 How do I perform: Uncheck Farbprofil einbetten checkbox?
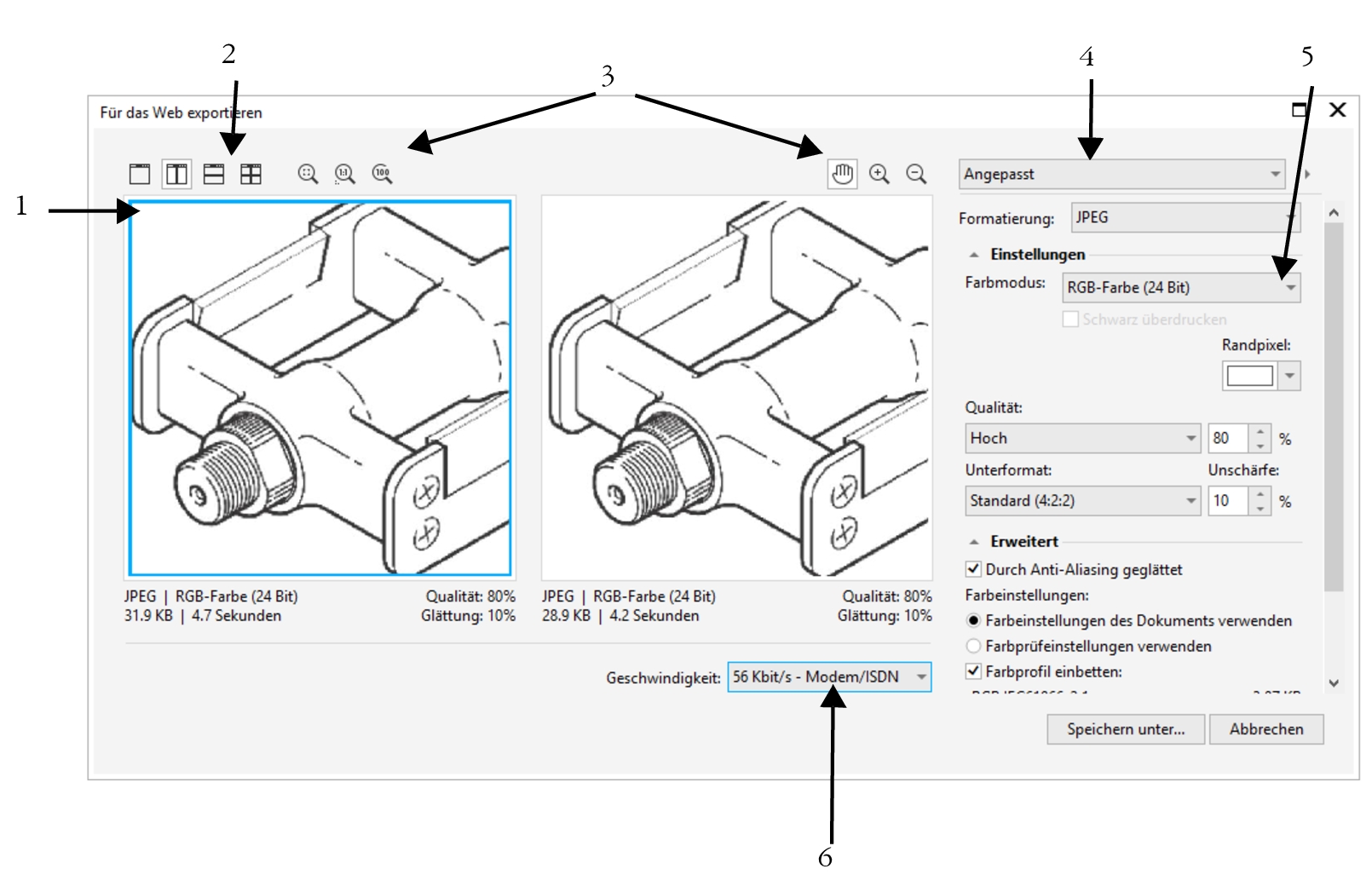tap(973, 671)
